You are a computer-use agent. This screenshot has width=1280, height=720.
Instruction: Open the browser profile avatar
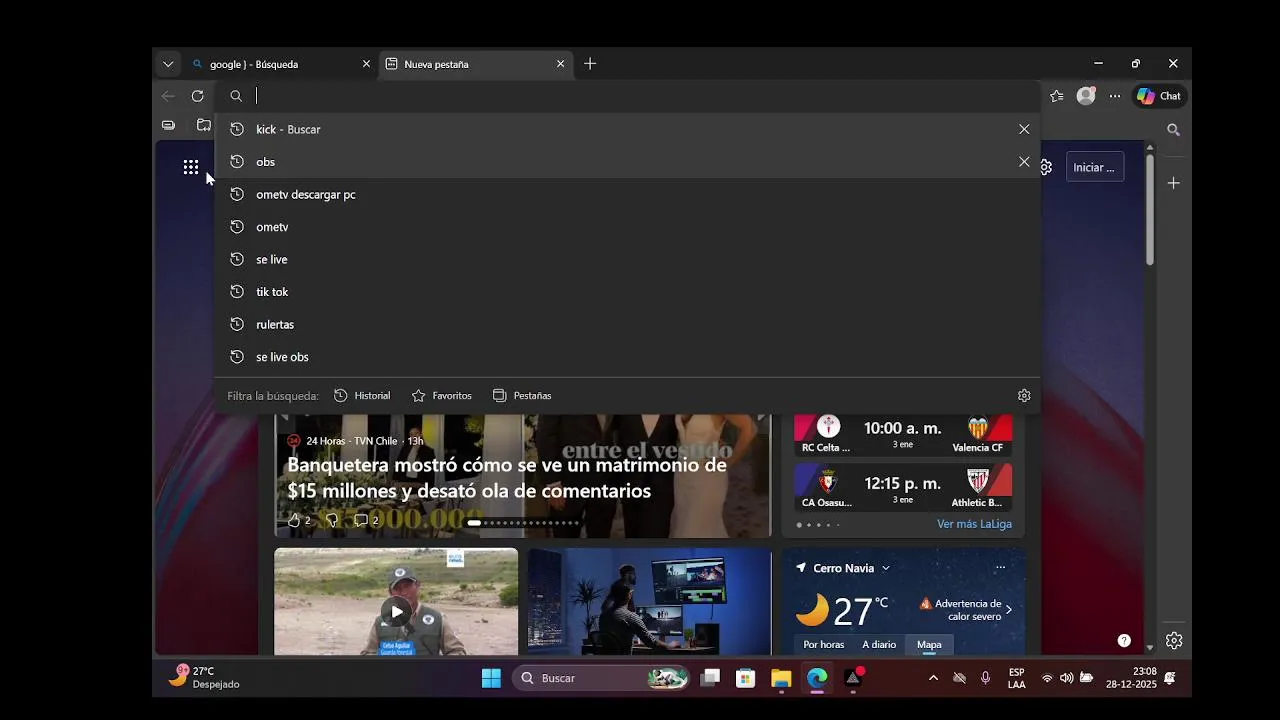click(x=1086, y=96)
